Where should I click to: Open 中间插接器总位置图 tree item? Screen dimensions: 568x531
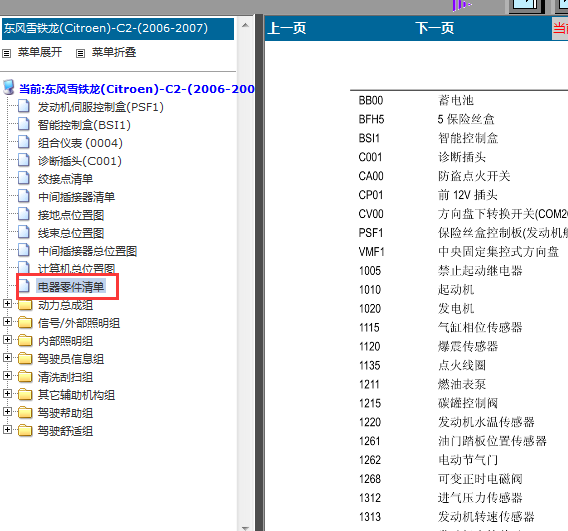87,251
